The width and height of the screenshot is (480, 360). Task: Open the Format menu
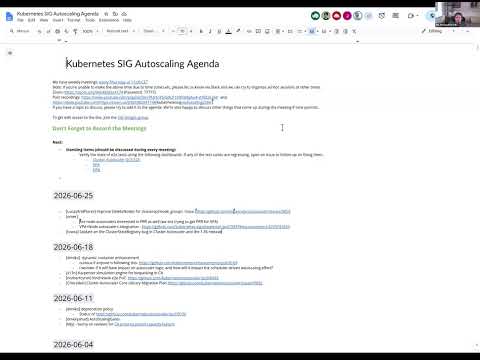[x=74, y=20]
